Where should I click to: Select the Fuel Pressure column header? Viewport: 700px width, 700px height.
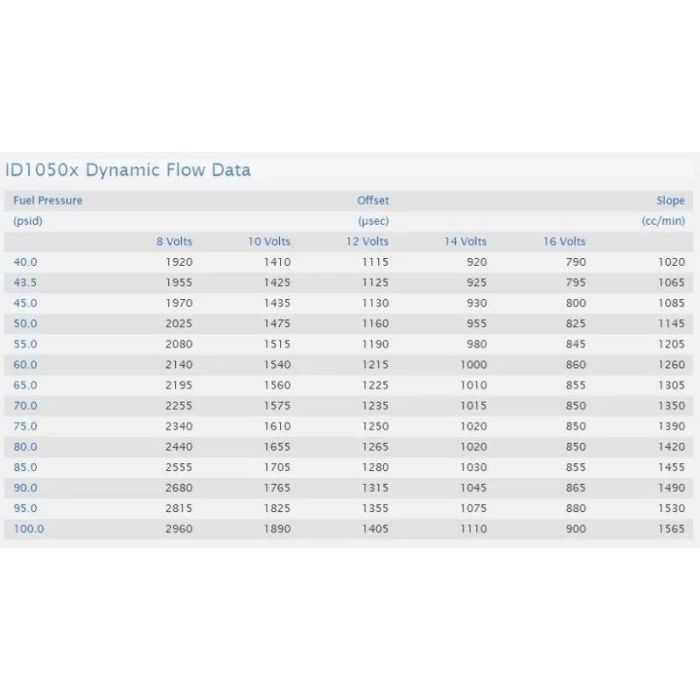tap(48, 200)
